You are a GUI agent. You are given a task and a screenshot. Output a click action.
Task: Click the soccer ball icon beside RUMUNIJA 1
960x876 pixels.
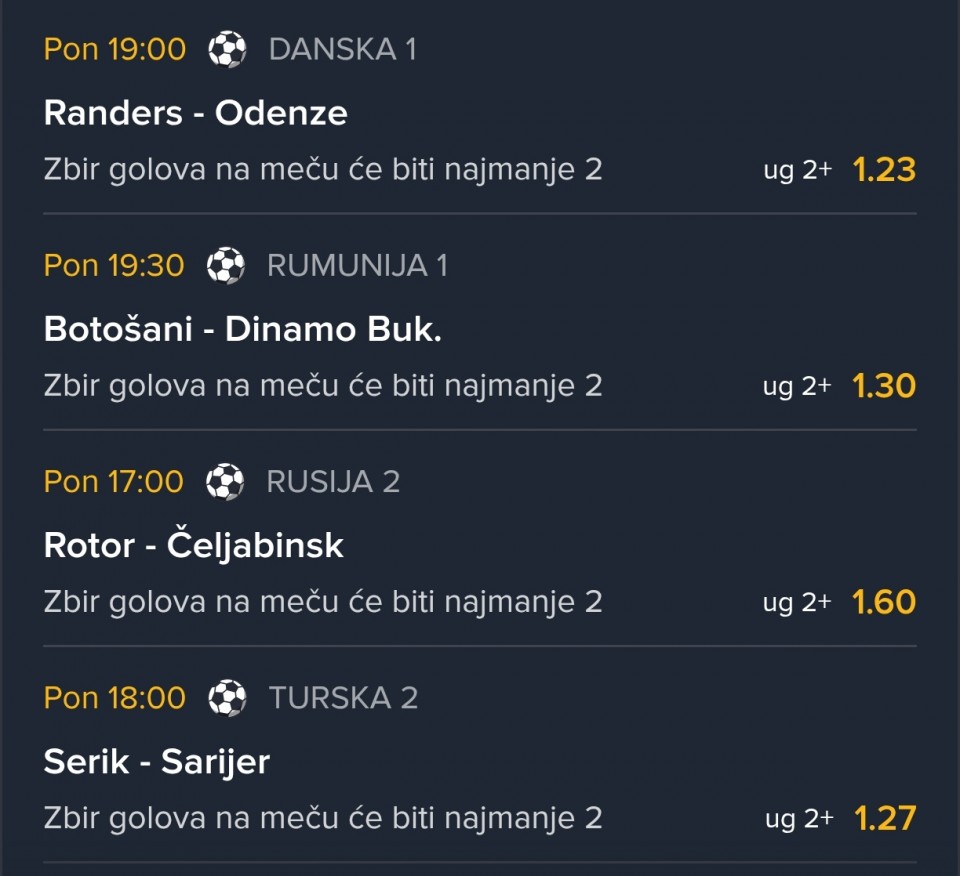(225, 265)
